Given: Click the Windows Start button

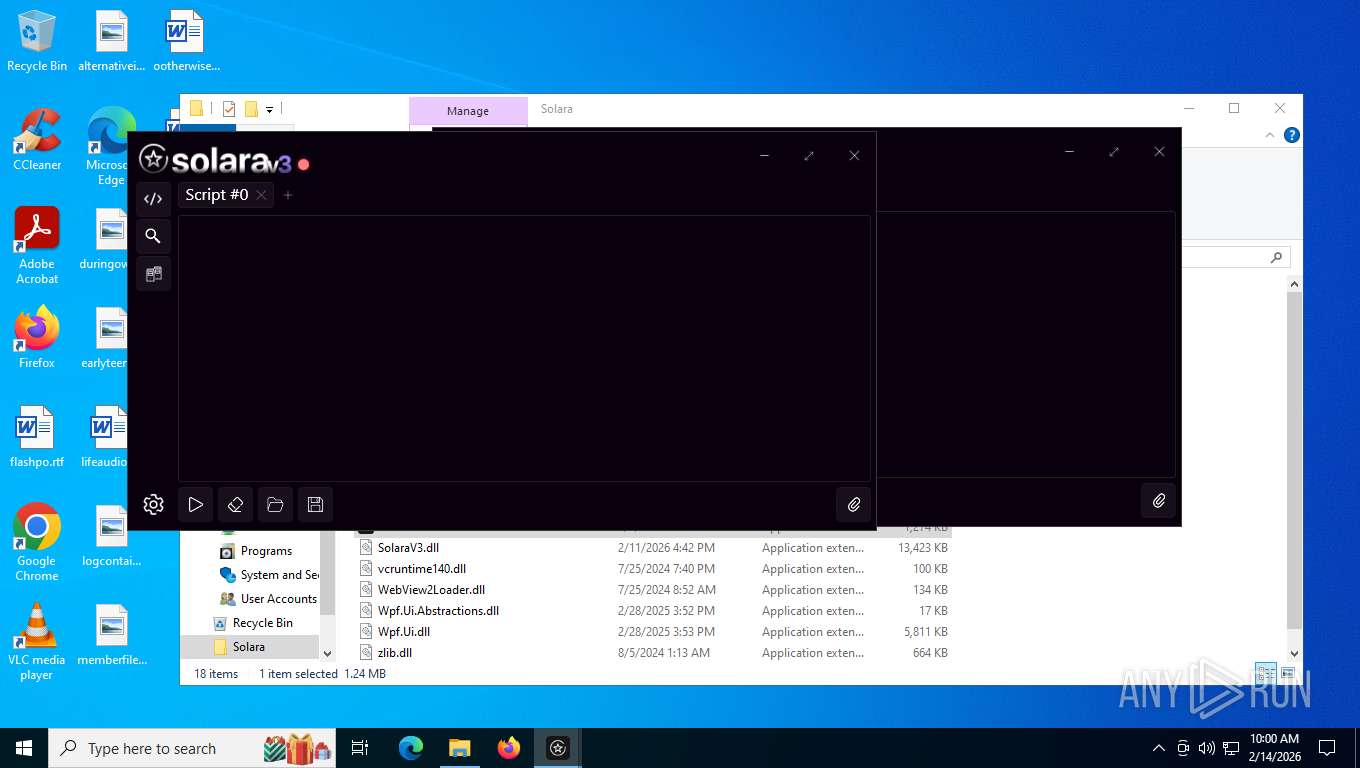Looking at the screenshot, I should pyautogui.click(x=24, y=748).
